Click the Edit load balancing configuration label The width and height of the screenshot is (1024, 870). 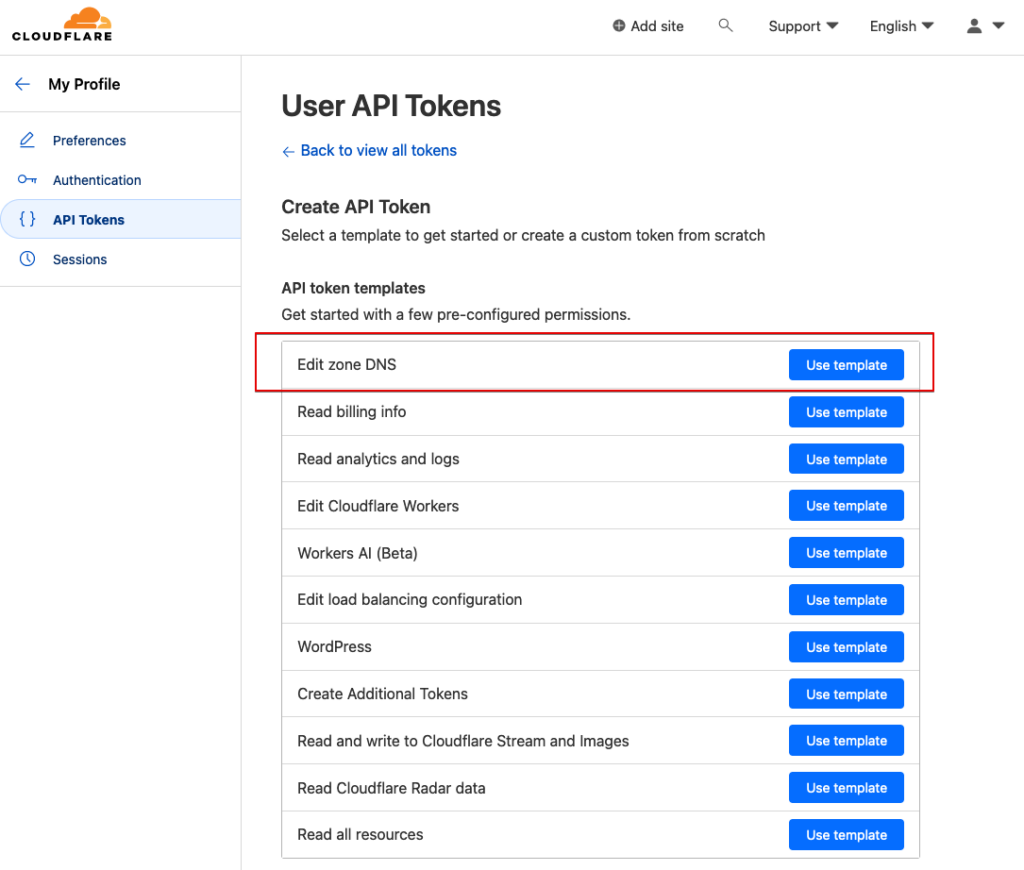pyautogui.click(x=409, y=600)
